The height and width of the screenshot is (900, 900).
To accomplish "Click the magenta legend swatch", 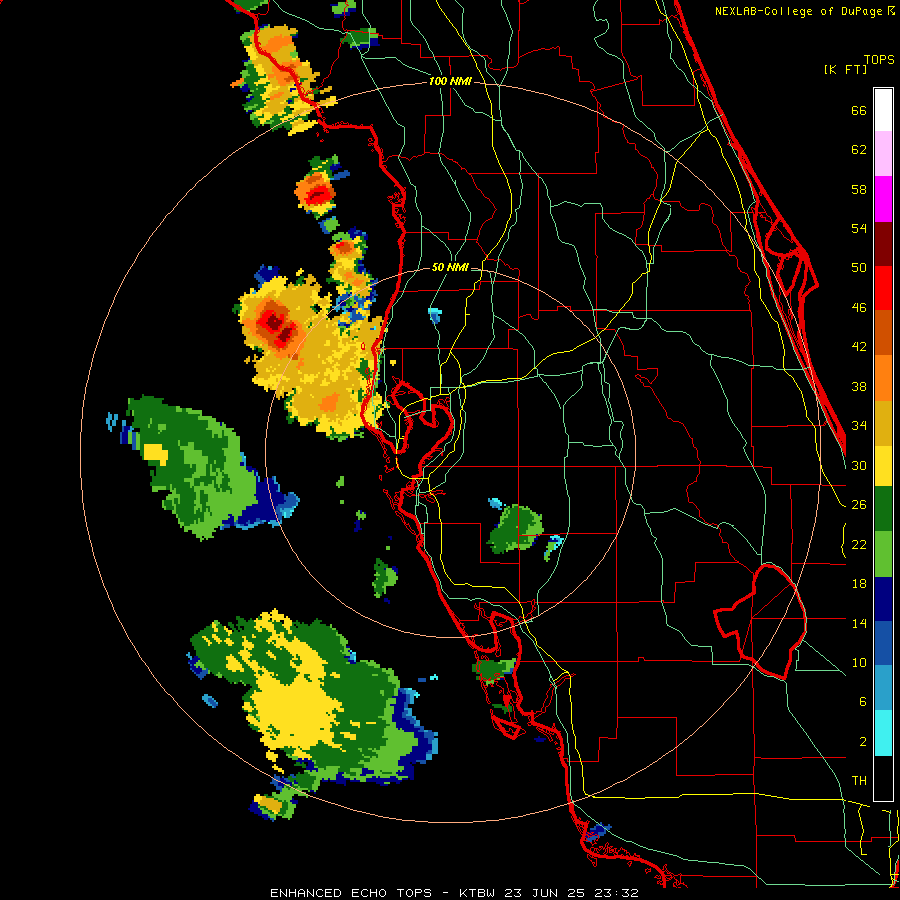I will click(883, 199).
